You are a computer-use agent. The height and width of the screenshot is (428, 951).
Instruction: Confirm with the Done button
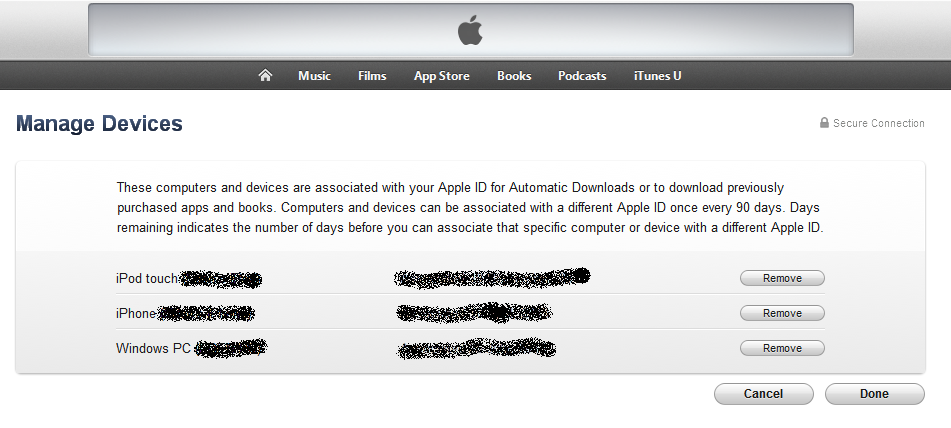point(874,394)
